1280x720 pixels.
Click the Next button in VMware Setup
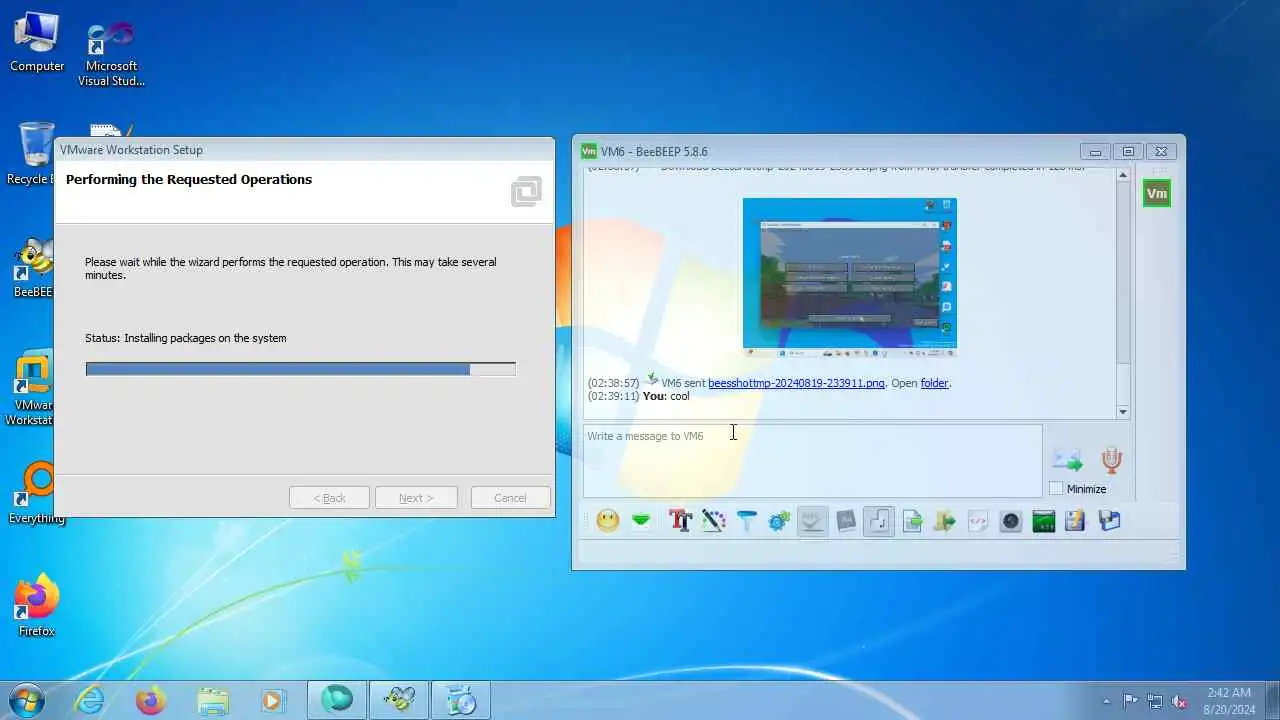tap(416, 498)
